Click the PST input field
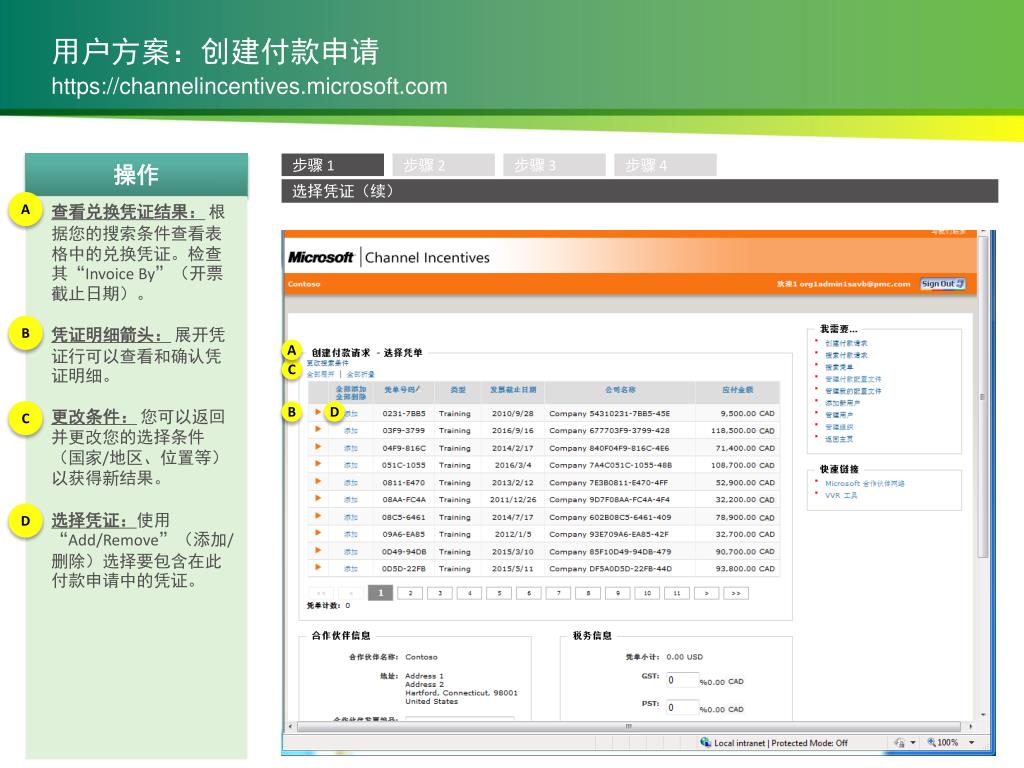 coord(682,707)
